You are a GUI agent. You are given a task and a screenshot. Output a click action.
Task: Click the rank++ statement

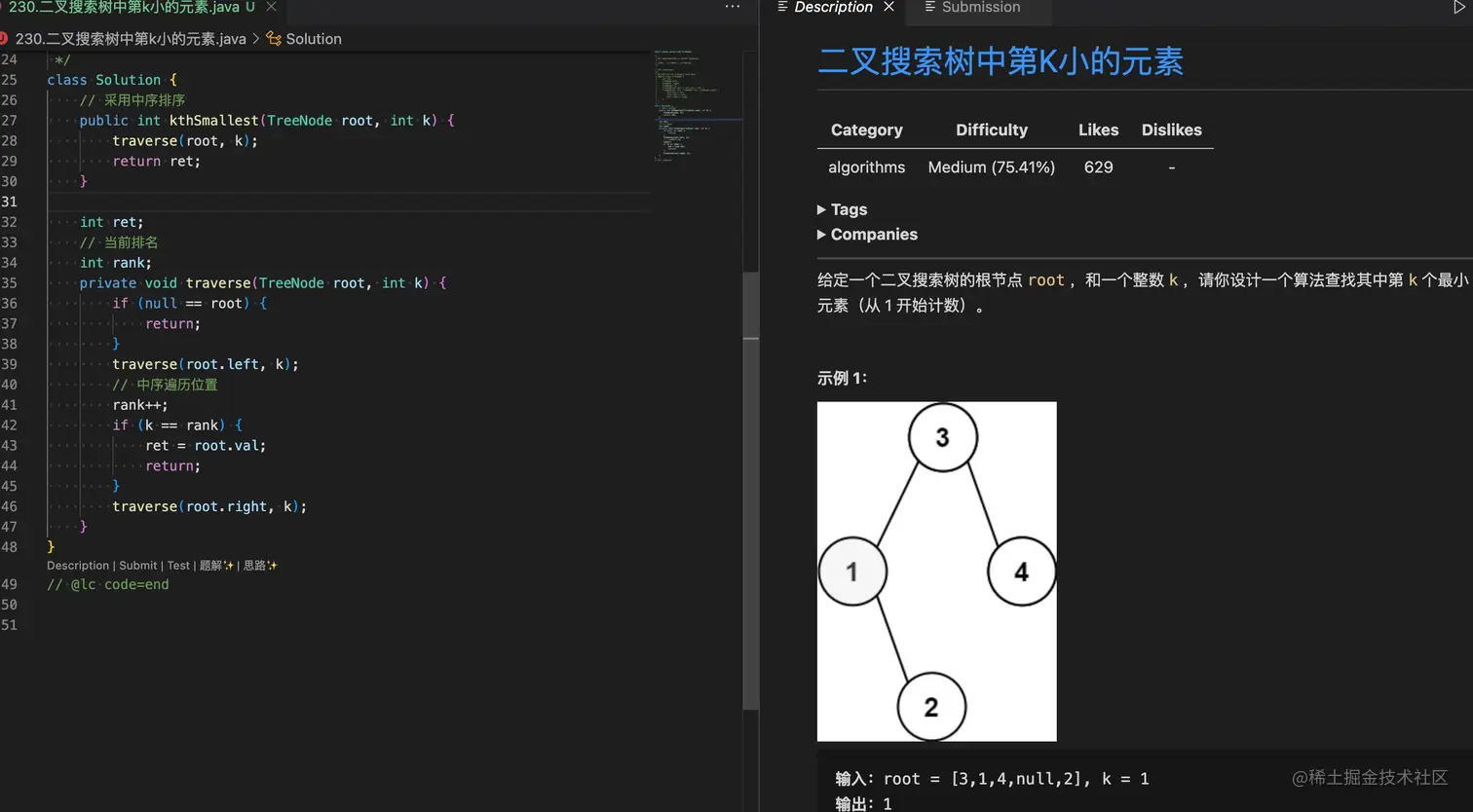140,405
